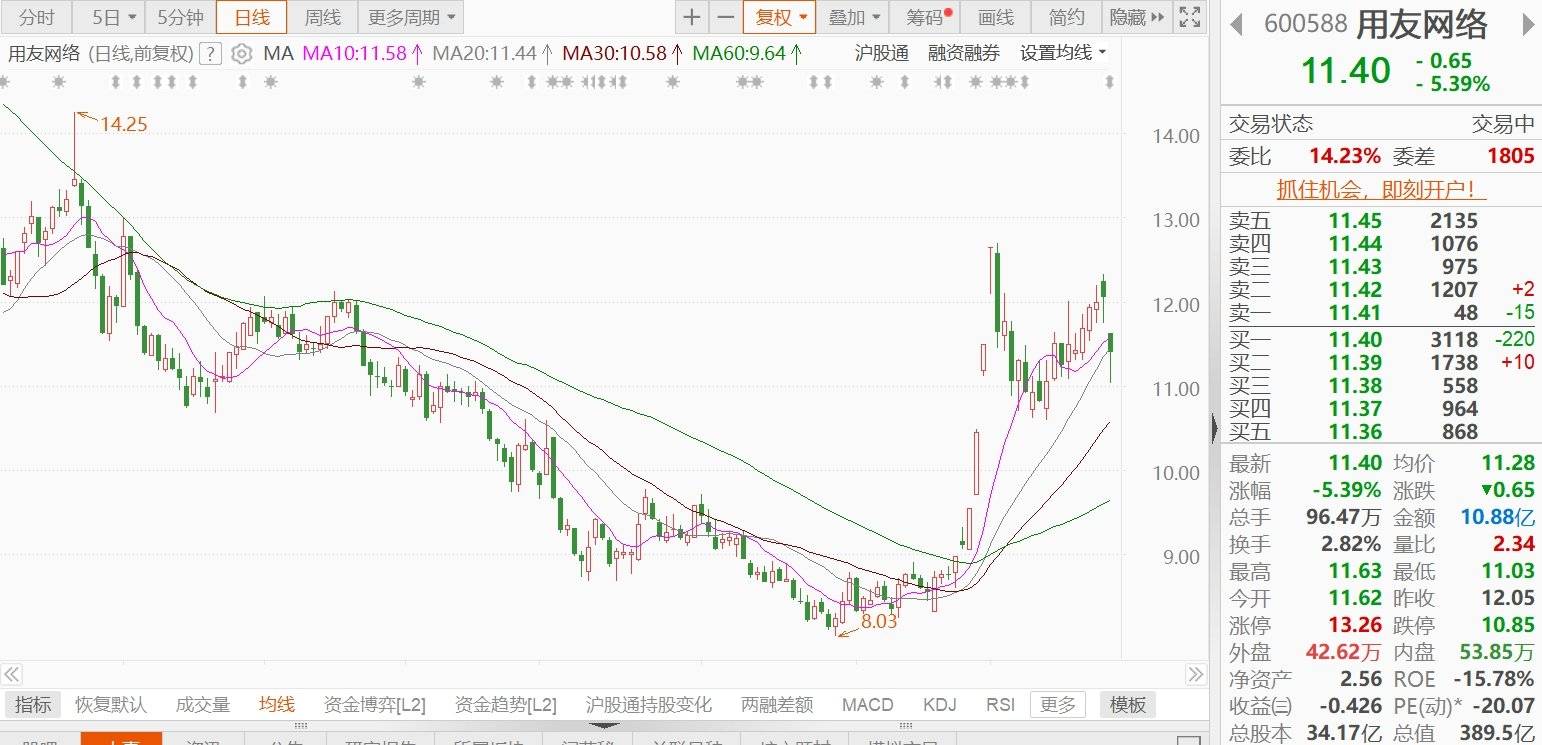Select the 日线 daily chart tab
This screenshot has height=745, width=1542.
coord(251,17)
